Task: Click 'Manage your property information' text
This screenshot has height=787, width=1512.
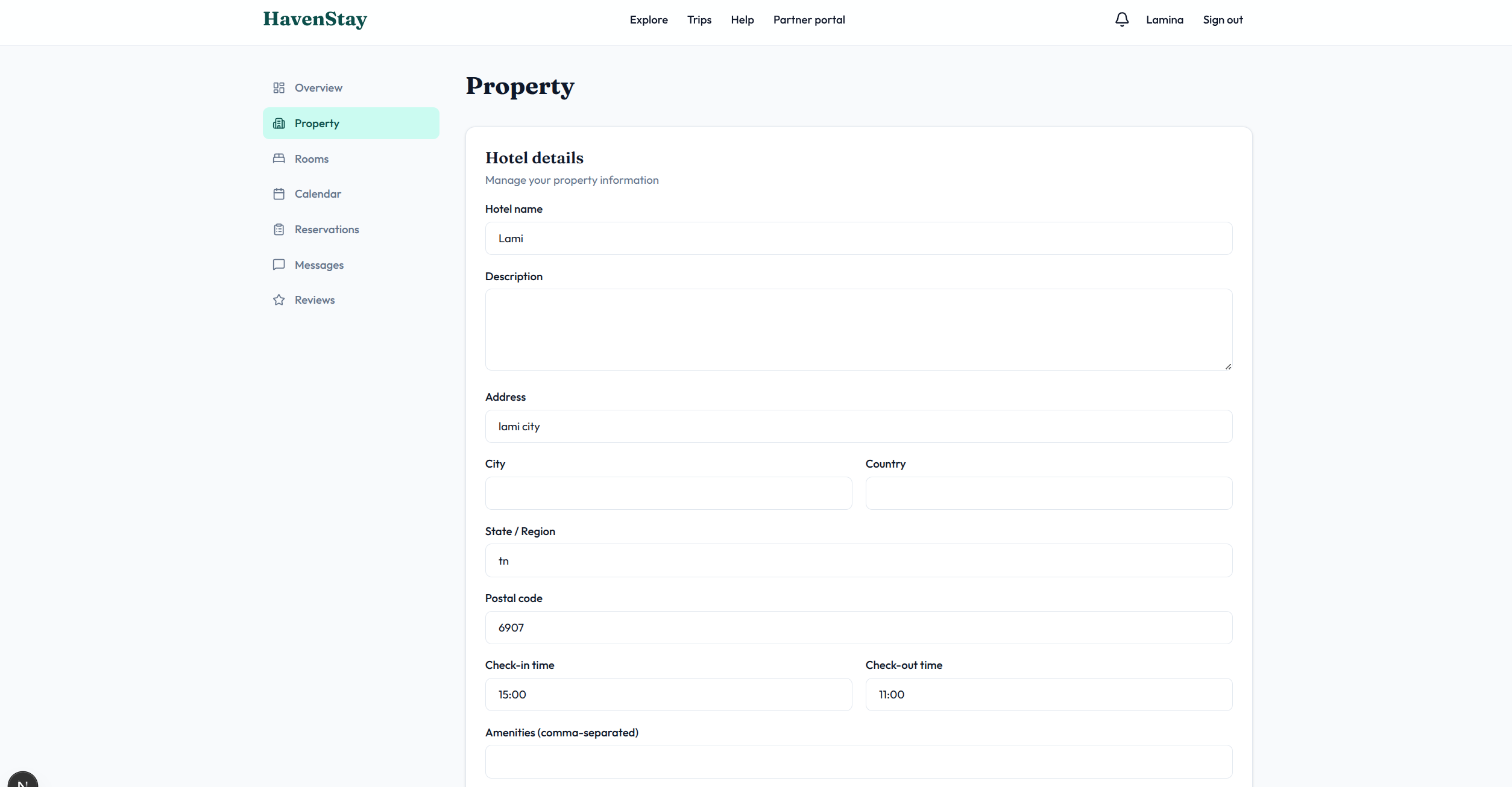Action: [572, 180]
